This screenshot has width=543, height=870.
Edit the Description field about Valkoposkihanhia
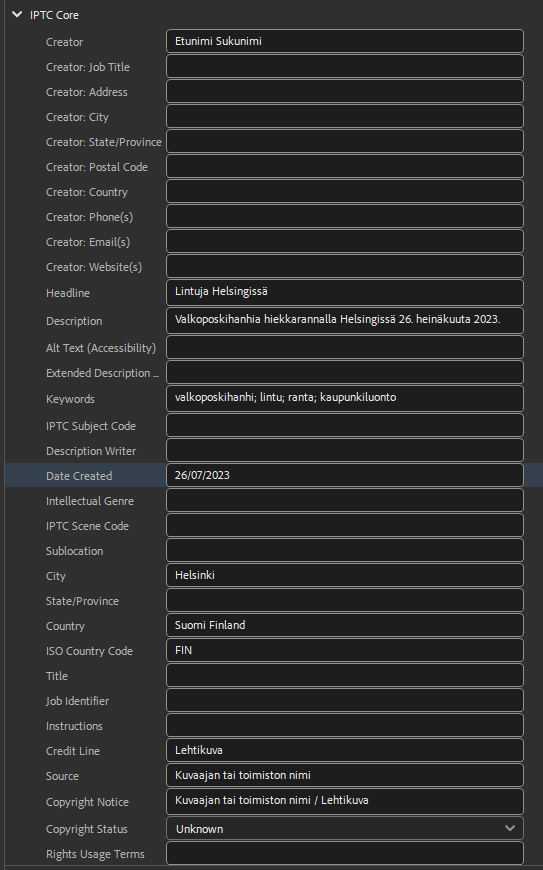(345, 320)
